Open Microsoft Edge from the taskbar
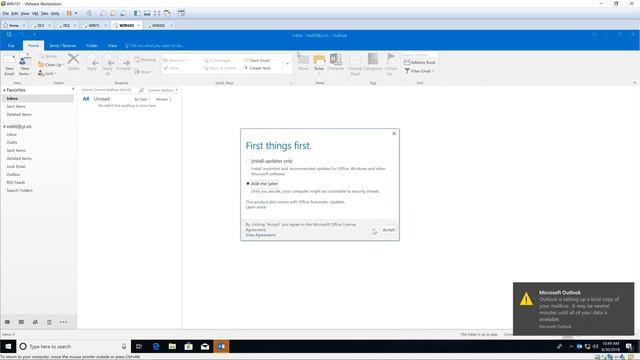640x360 pixels. tap(156, 347)
